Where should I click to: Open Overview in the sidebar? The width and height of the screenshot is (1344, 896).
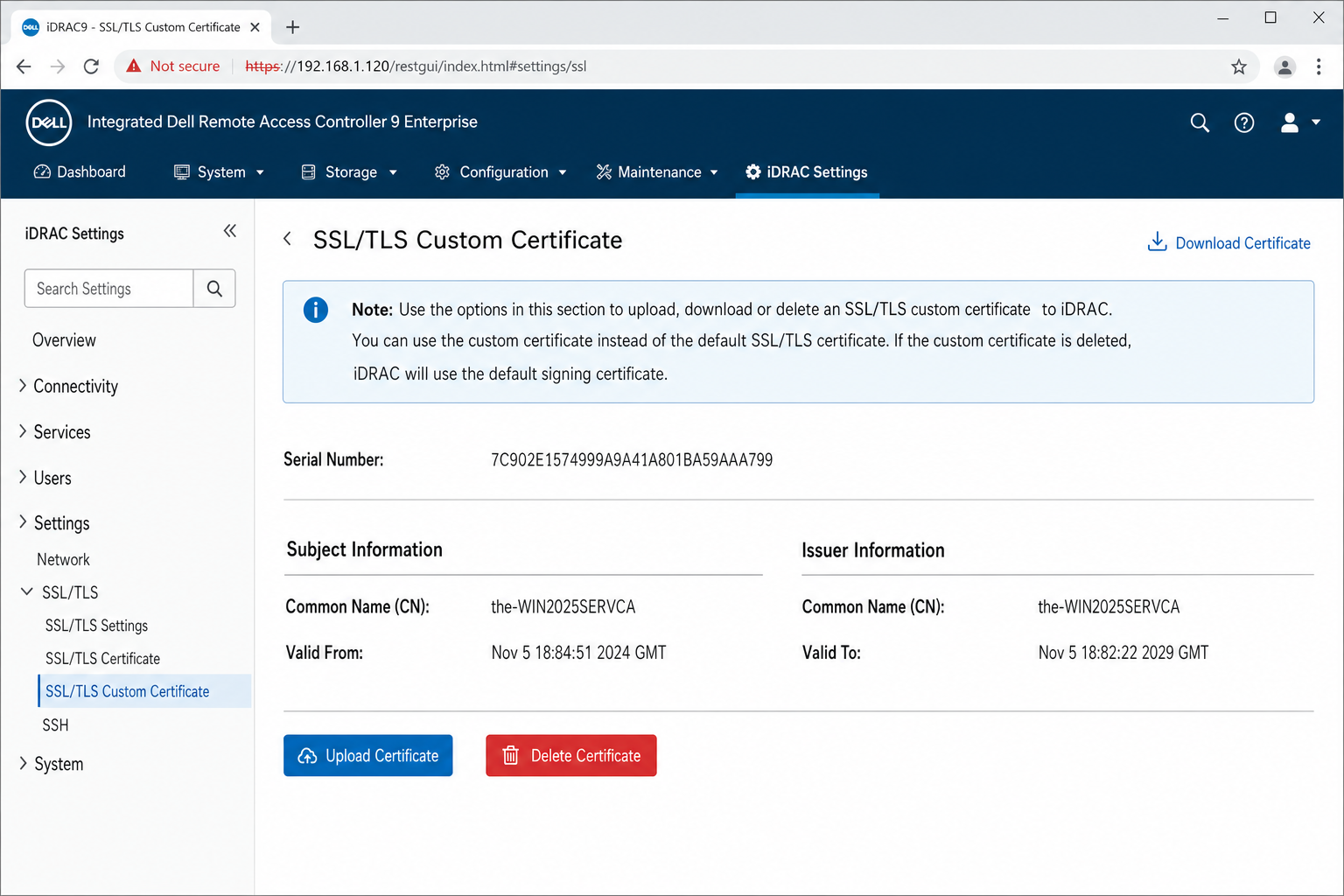click(64, 340)
